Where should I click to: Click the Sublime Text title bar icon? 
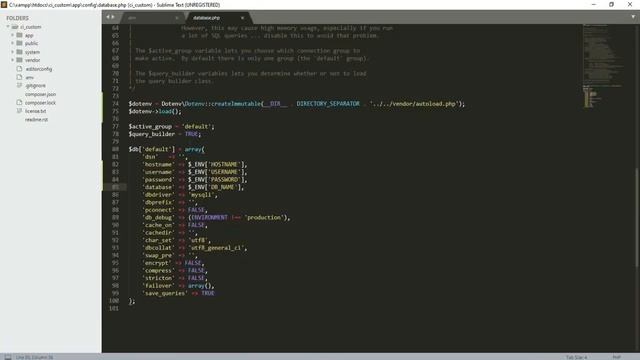[x=4, y=4]
